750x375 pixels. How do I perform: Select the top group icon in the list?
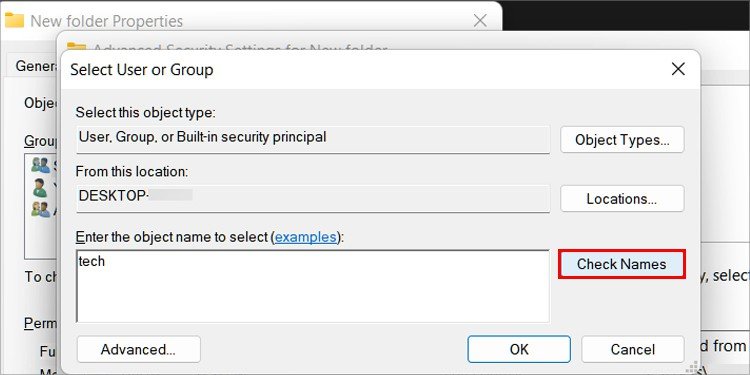tap(41, 165)
